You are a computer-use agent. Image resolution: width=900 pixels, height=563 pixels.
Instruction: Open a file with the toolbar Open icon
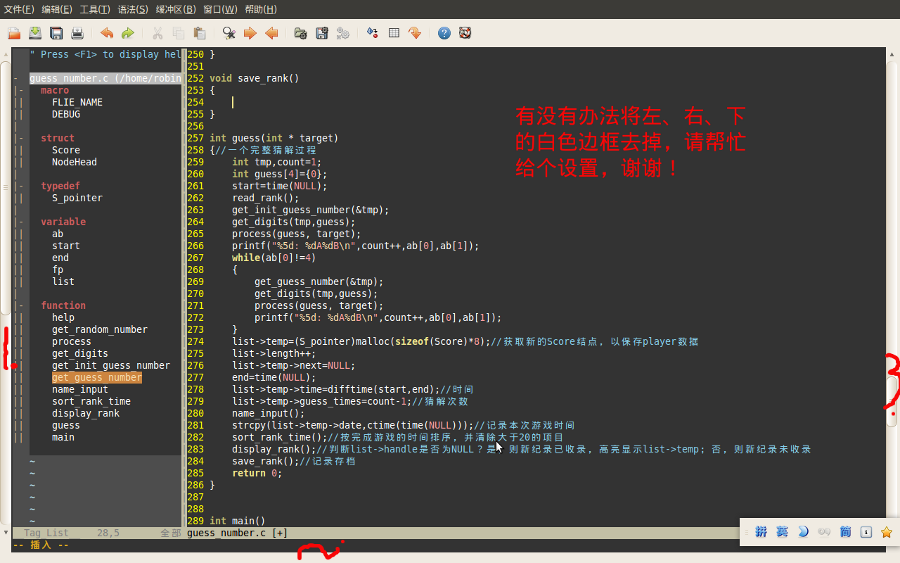coord(14,33)
